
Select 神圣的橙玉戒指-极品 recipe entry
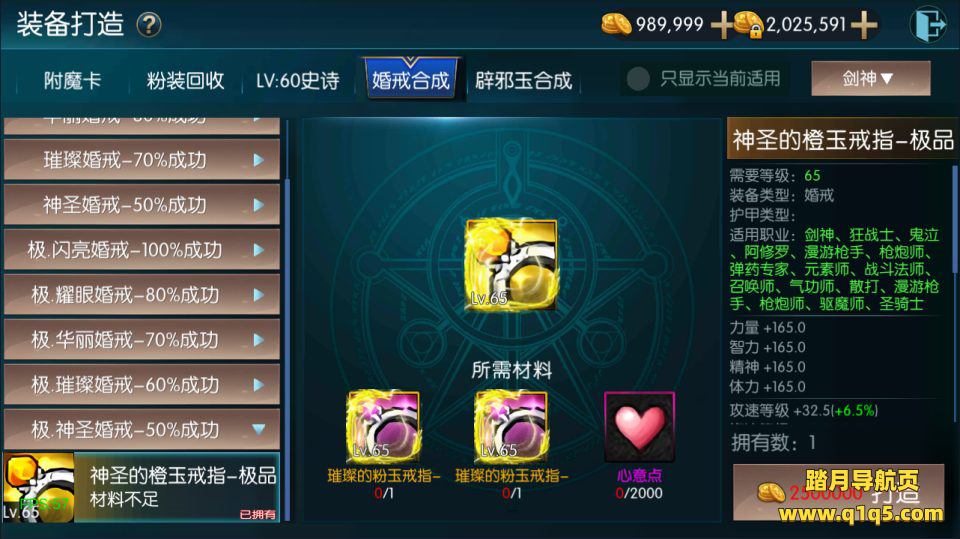142,488
